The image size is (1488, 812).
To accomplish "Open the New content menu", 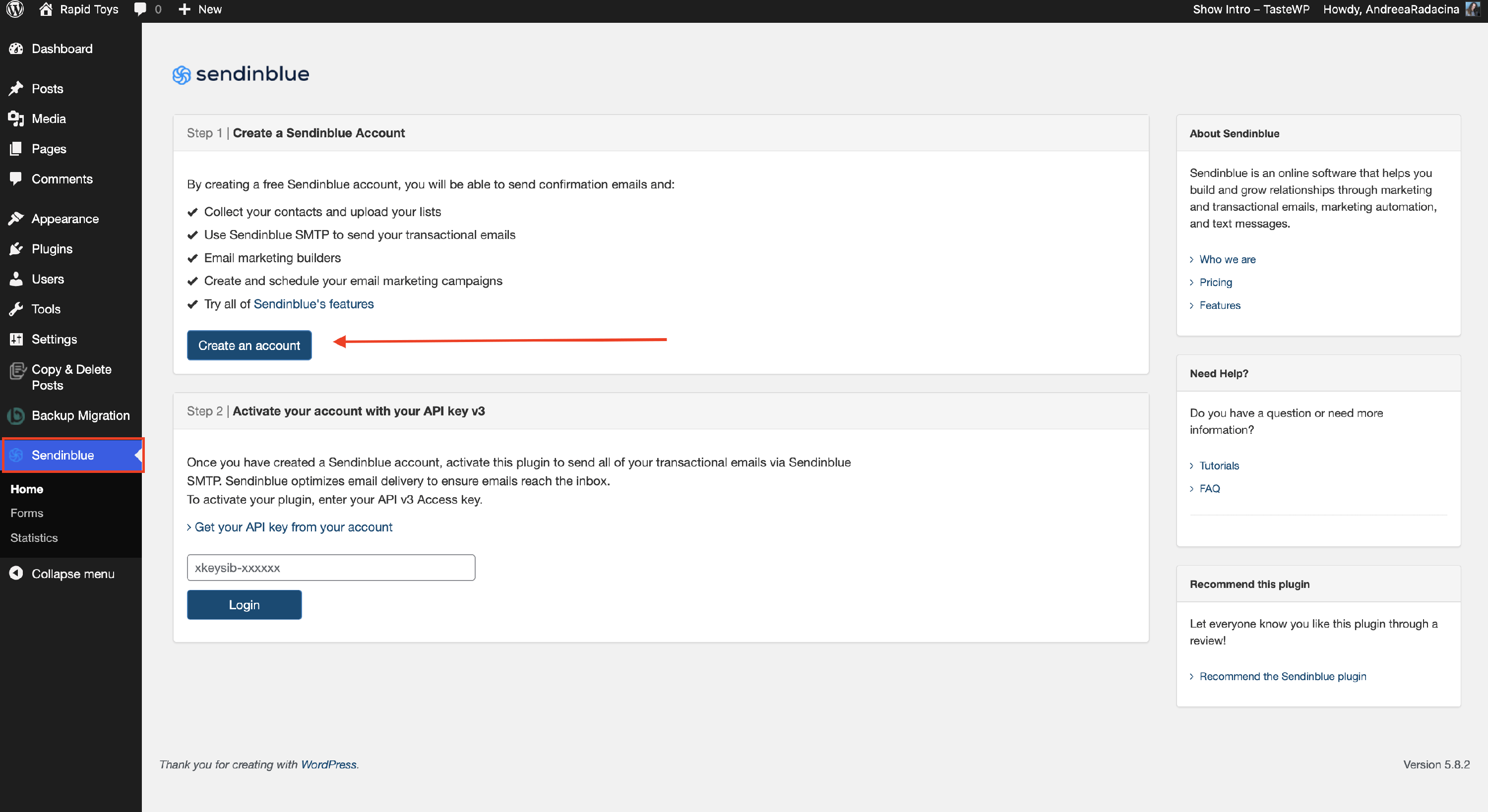I will [x=200, y=9].
